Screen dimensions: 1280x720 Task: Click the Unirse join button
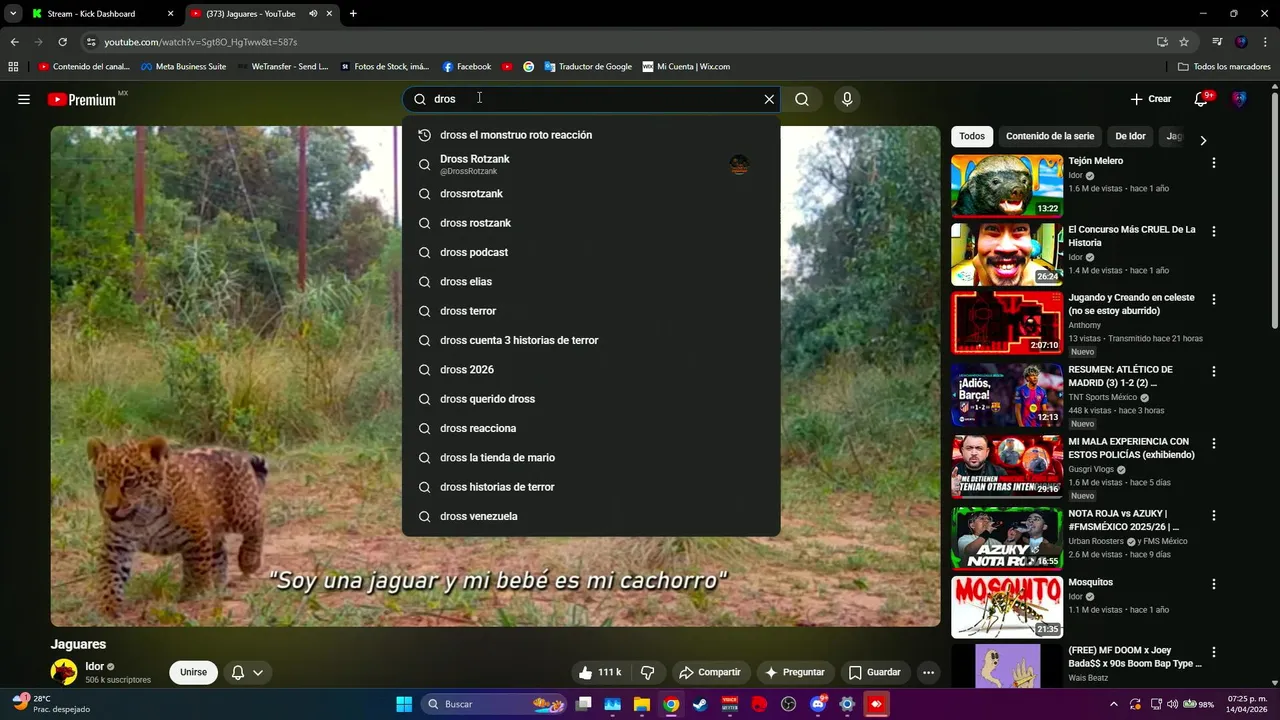point(194,673)
